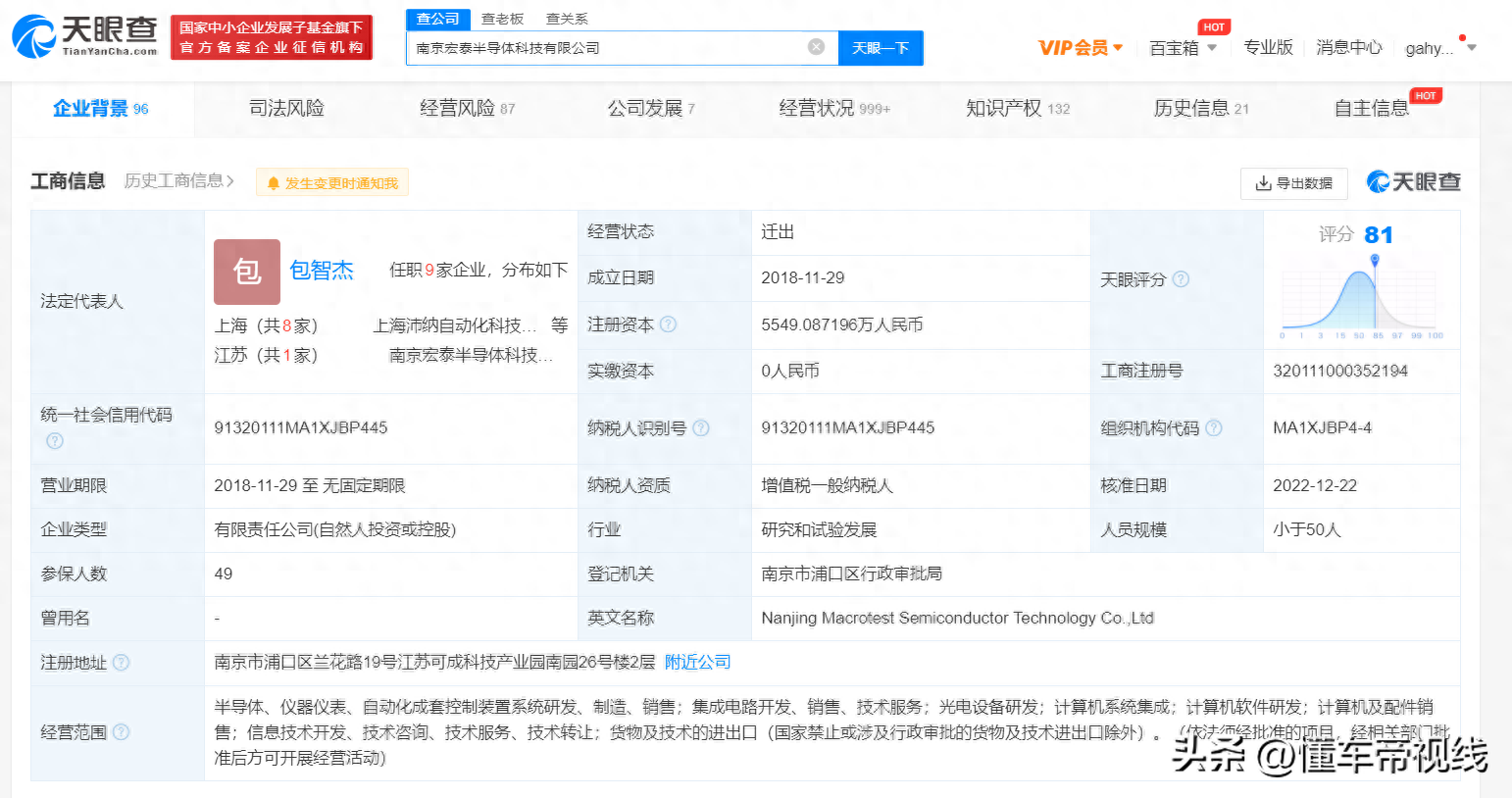This screenshot has width=1512, height=798.
Task: Select the 公司发展 tab
Action: click(651, 108)
